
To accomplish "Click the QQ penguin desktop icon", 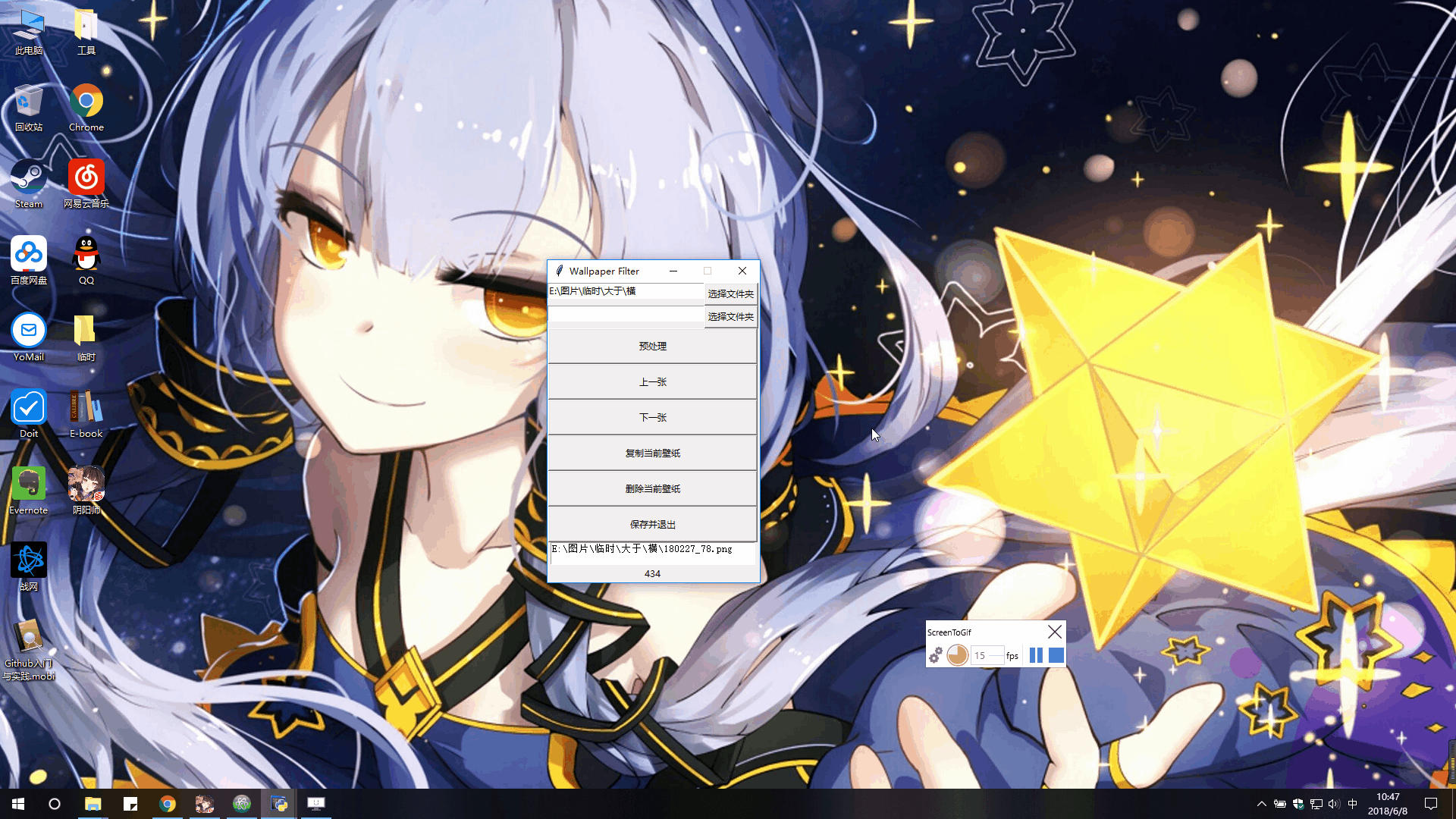I will (x=86, y=256).
